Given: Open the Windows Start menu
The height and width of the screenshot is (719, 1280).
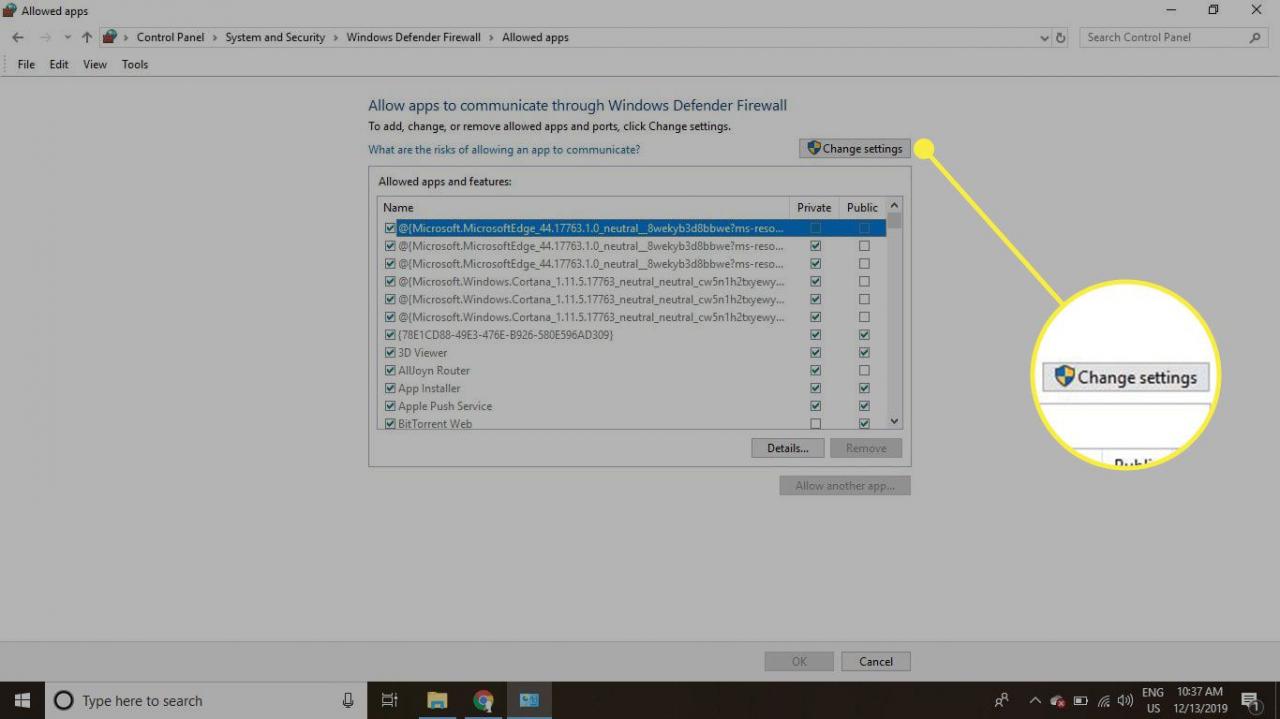Looking at the screenshot, I should (x=22, y=700).
